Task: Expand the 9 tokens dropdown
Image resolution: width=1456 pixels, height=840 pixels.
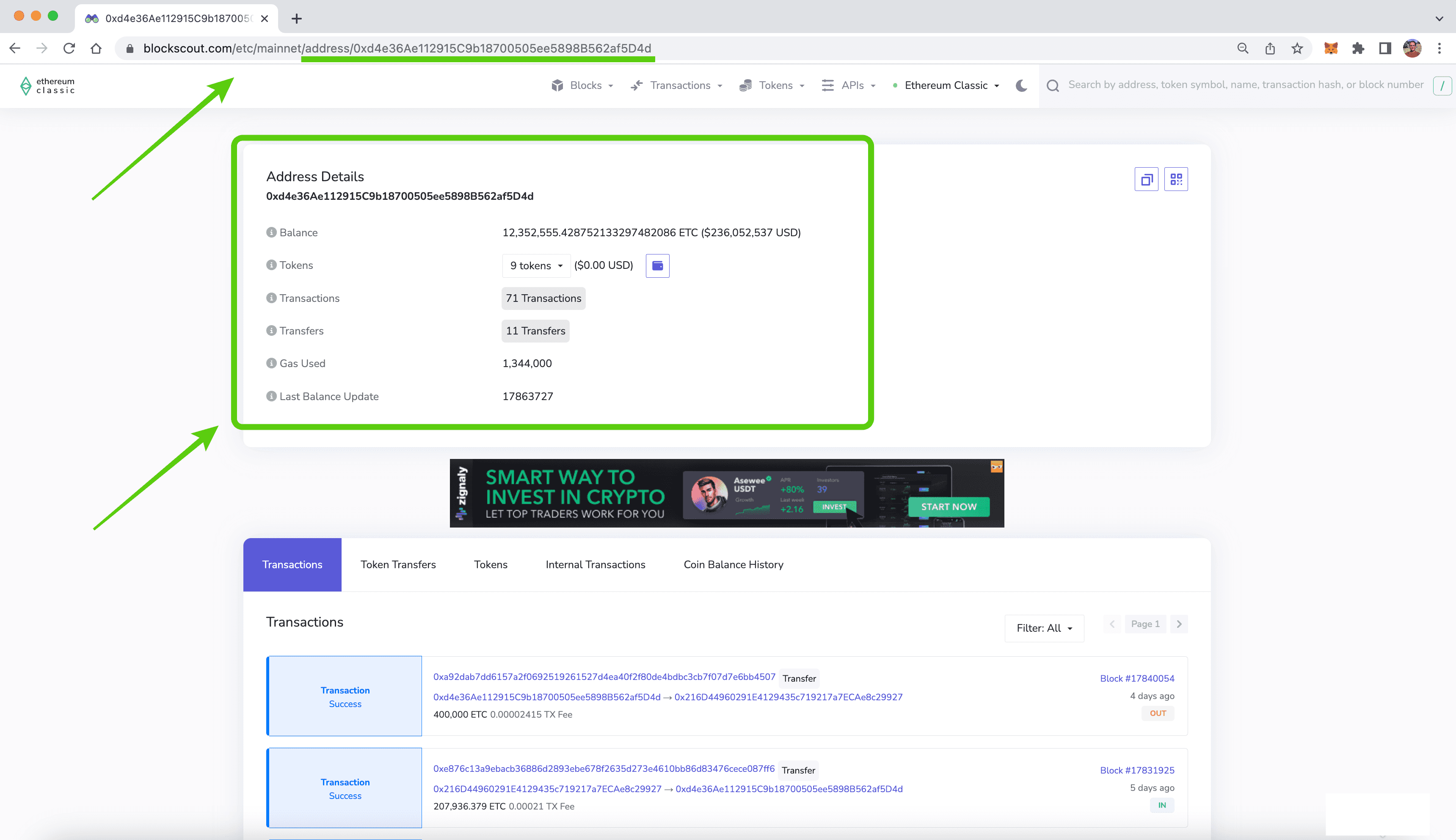Action: click(x=536, y=266)
